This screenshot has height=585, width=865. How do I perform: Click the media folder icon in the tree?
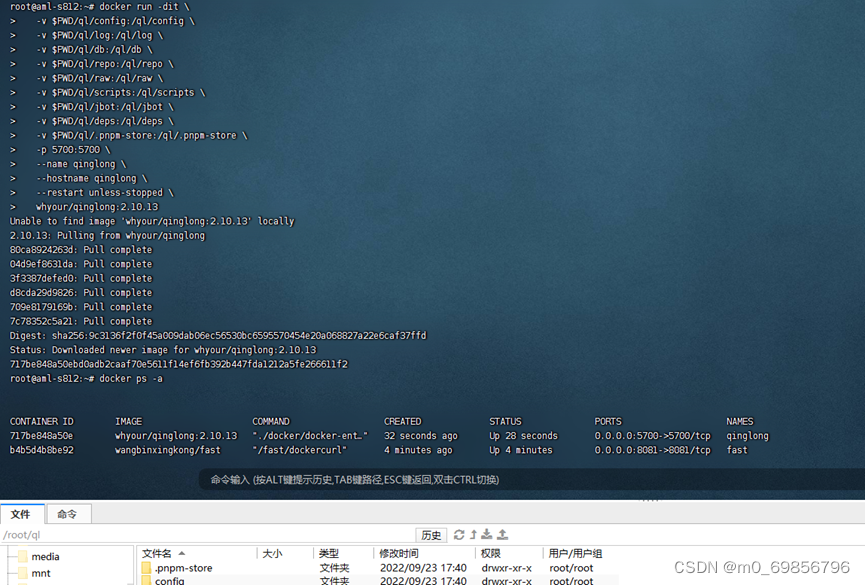[22, 555]
